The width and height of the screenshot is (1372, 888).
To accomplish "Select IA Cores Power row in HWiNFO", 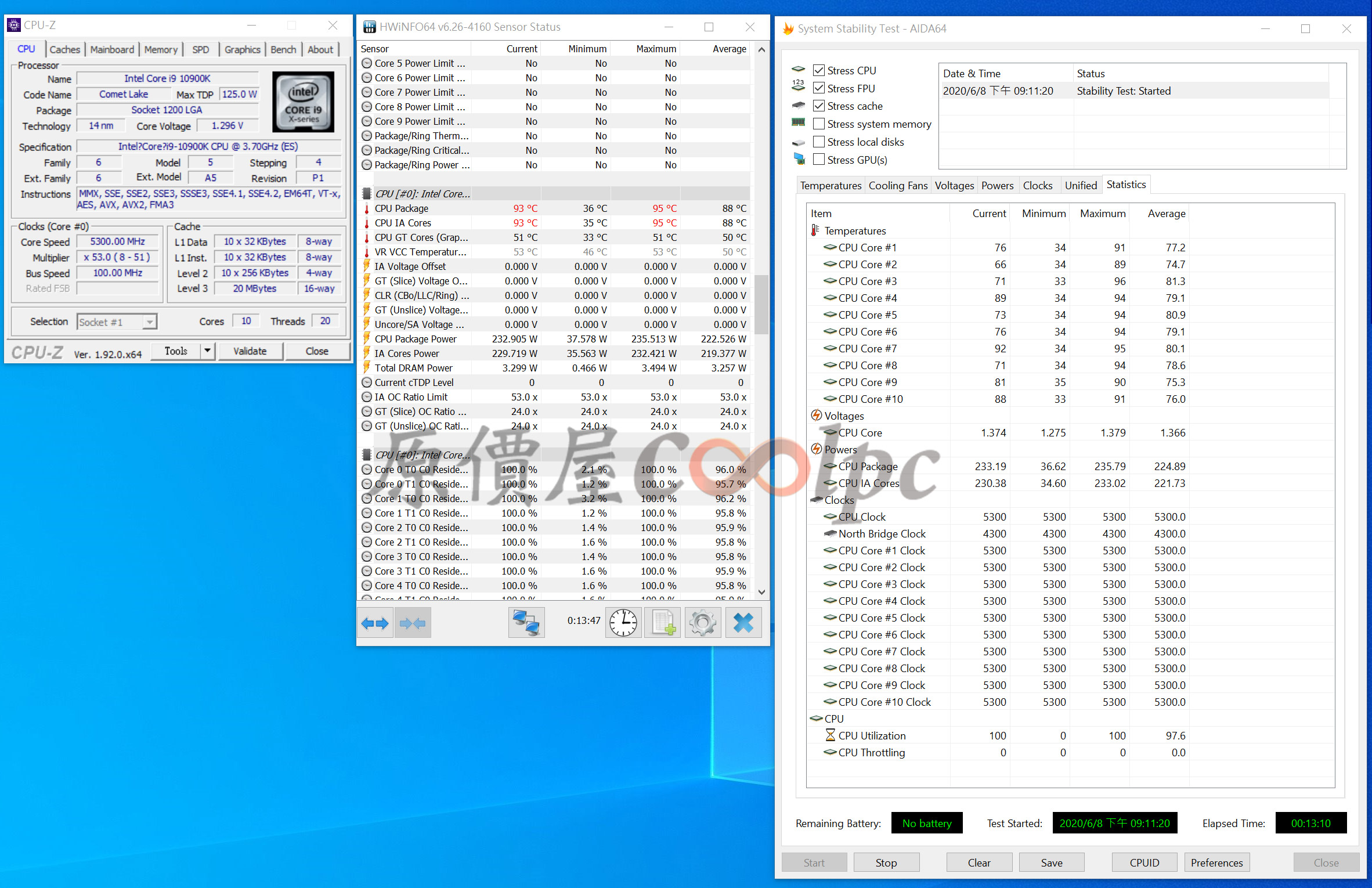I will (x=554, y=353).
